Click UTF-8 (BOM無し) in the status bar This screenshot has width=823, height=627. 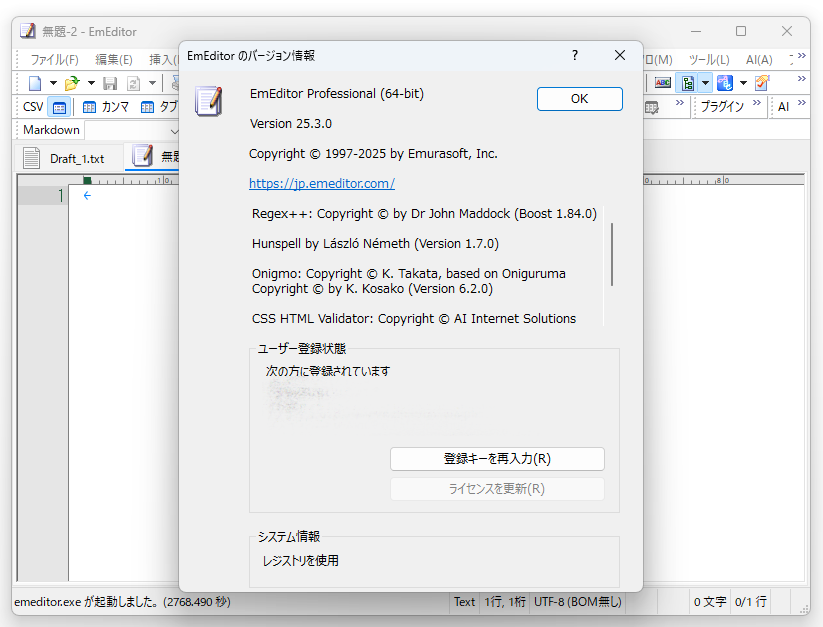click(x=575, y=601)
